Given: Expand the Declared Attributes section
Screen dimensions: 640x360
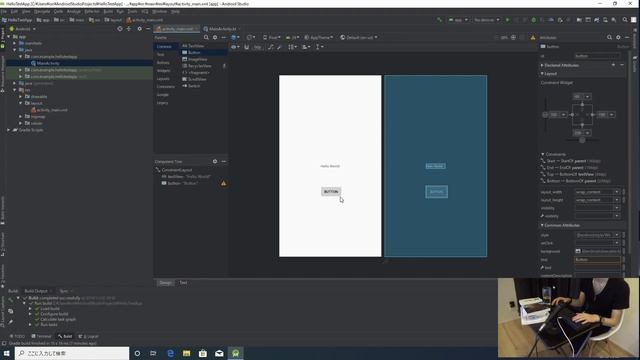Looking at the screenshot, I should tap(542, 65).
